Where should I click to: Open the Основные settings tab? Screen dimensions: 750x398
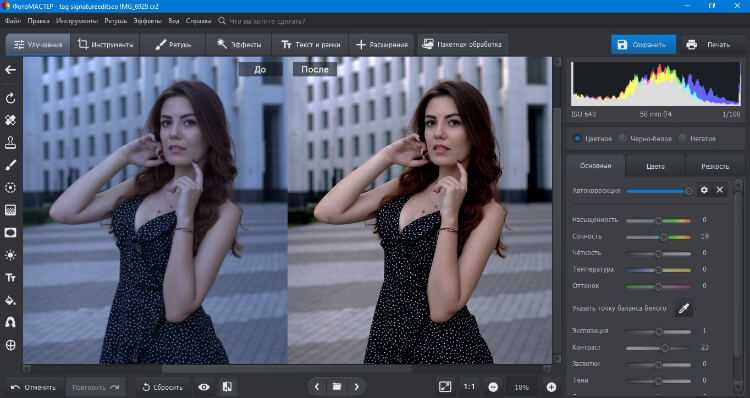click(x=596, y=166)
